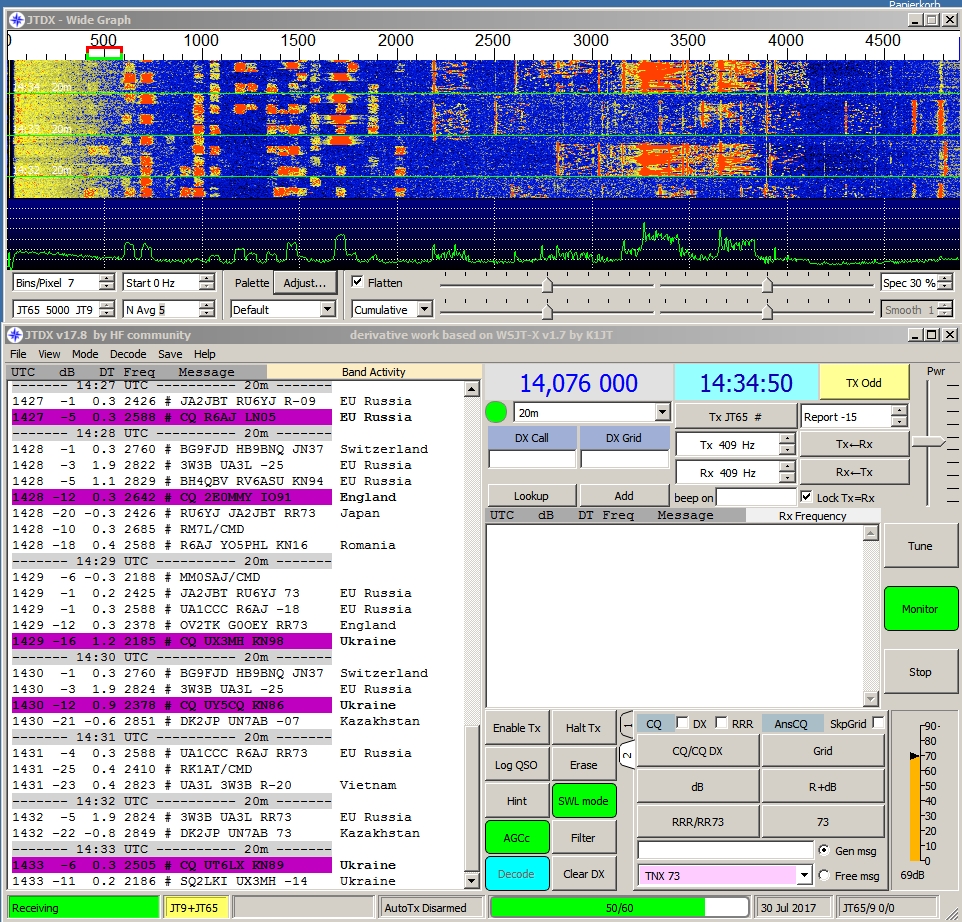Image resolution: width=962 pixels, height=922 pixels.
Task: Enable the Flatten checkbox
Action: pyautogui.click(x=358, y=283)
